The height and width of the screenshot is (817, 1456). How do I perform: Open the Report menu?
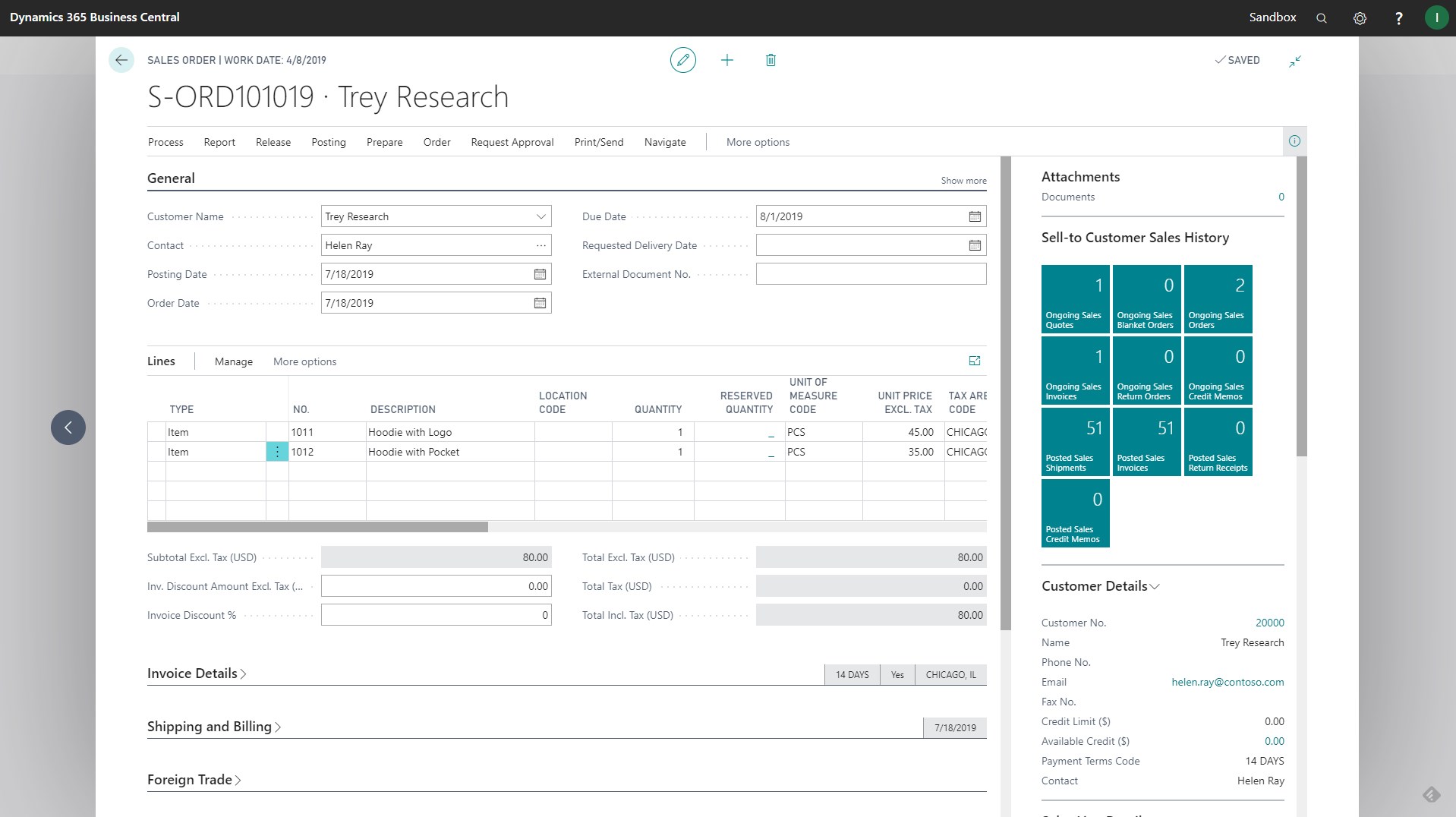pos(219,142)
